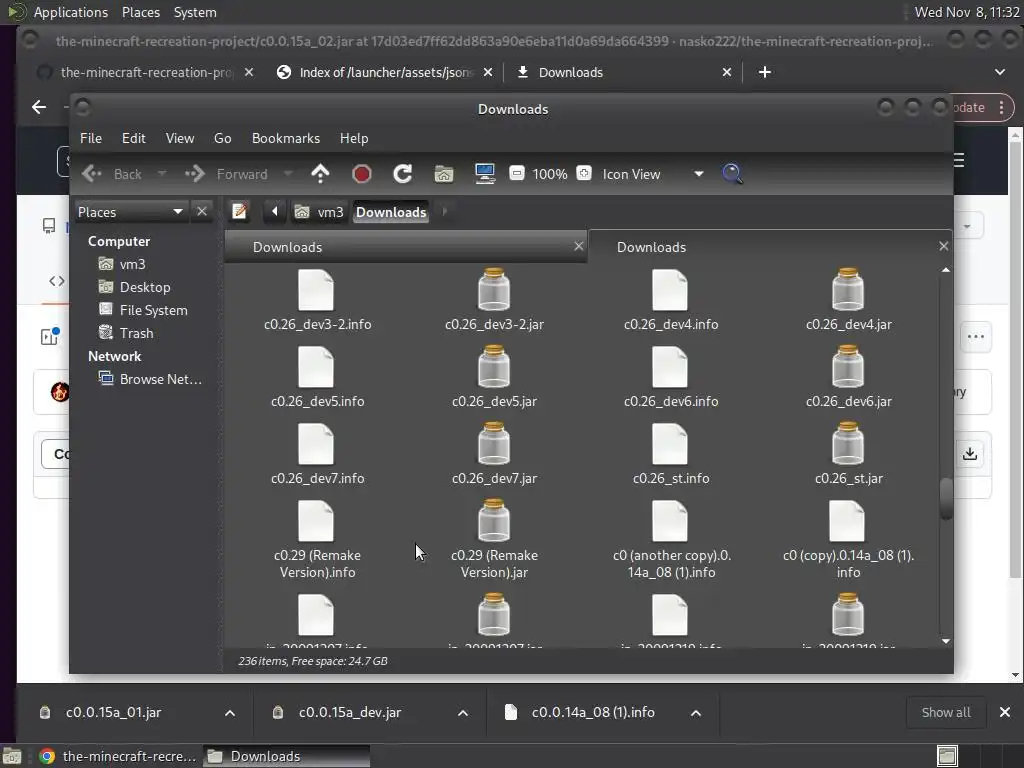Screen dimensions: 1024x768
Task: Switch to Index of /launcher/assets browser tab
Action: tap(385, 72)
